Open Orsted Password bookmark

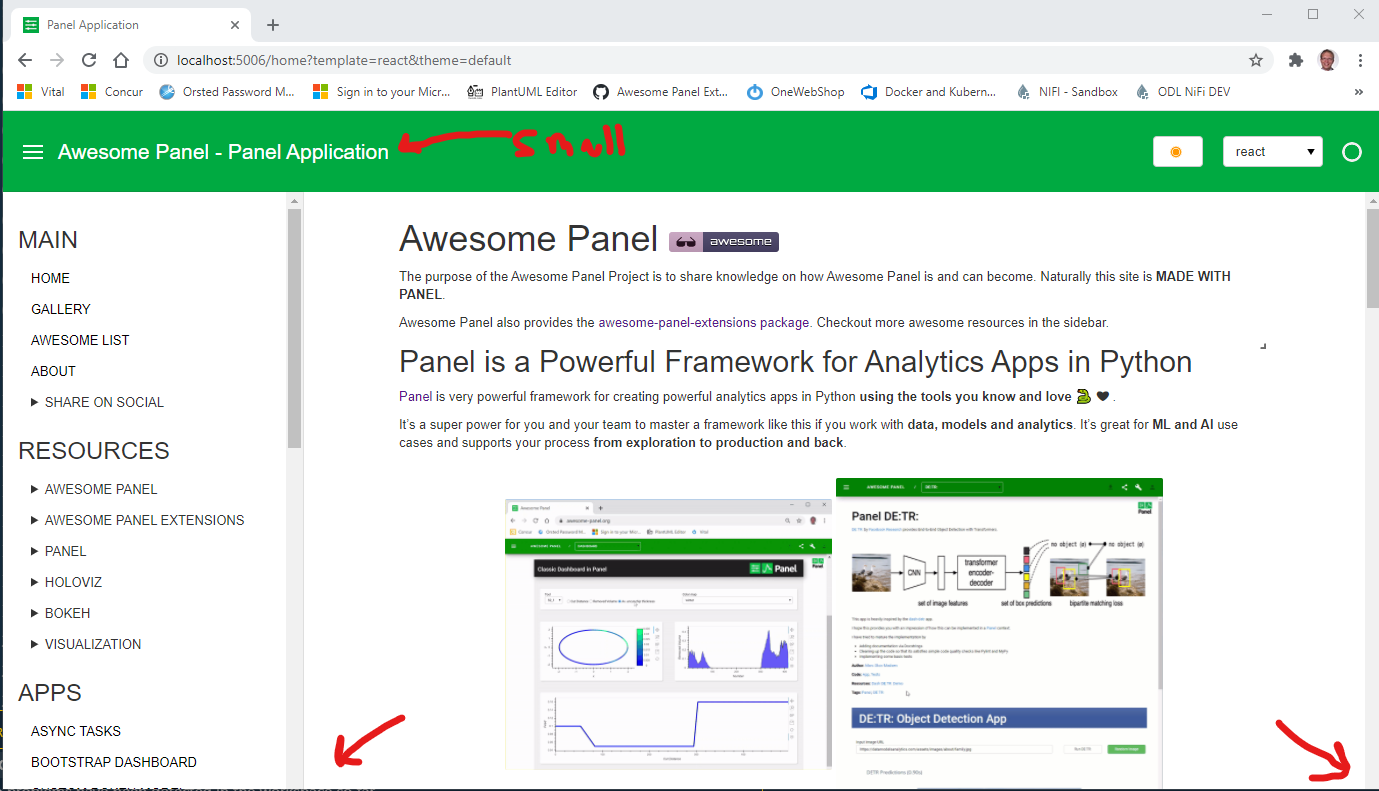pyautogui.click(x=227, y=91)
